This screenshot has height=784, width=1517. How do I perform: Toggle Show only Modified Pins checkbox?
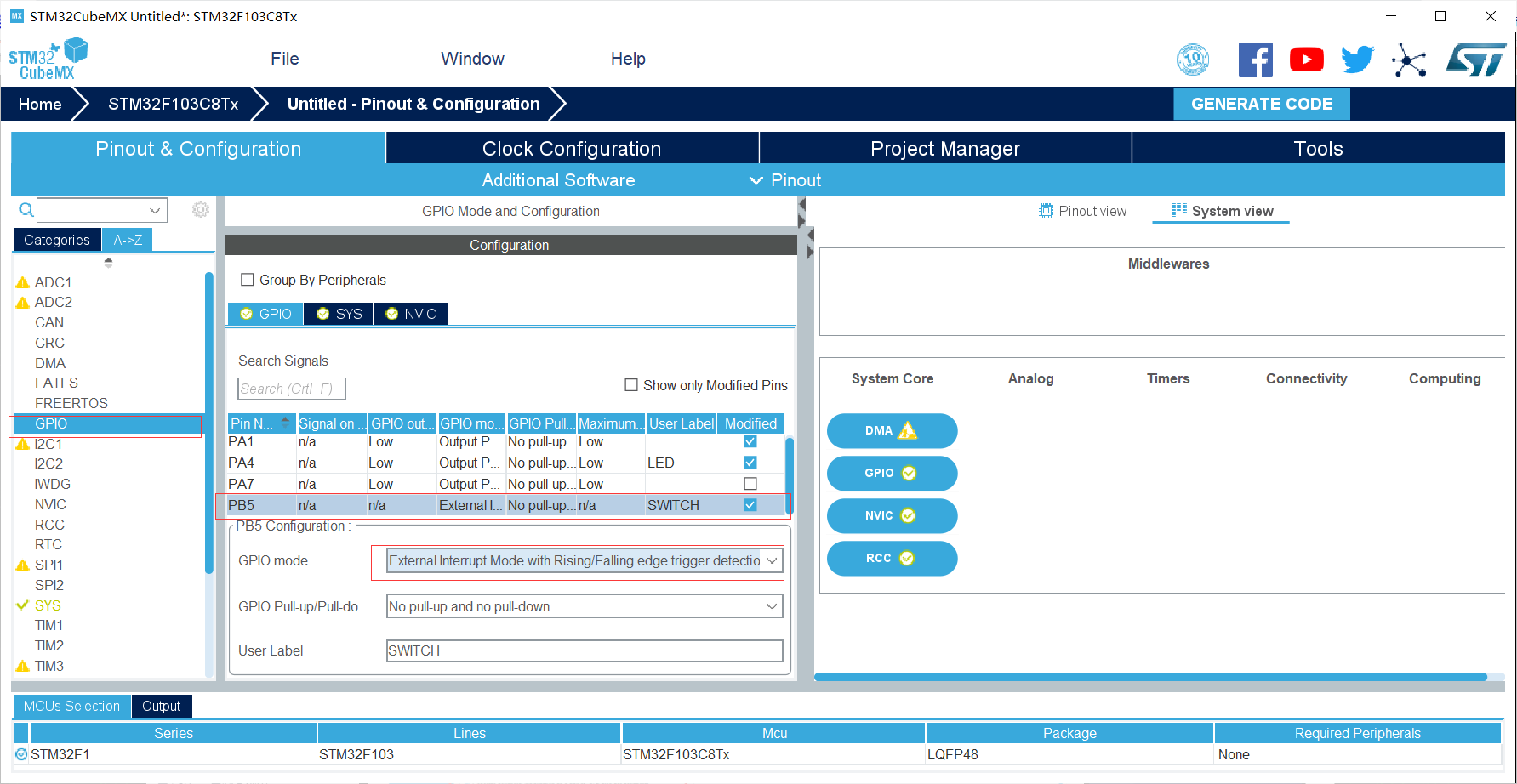pyautogui.click(x=631, y=385)
